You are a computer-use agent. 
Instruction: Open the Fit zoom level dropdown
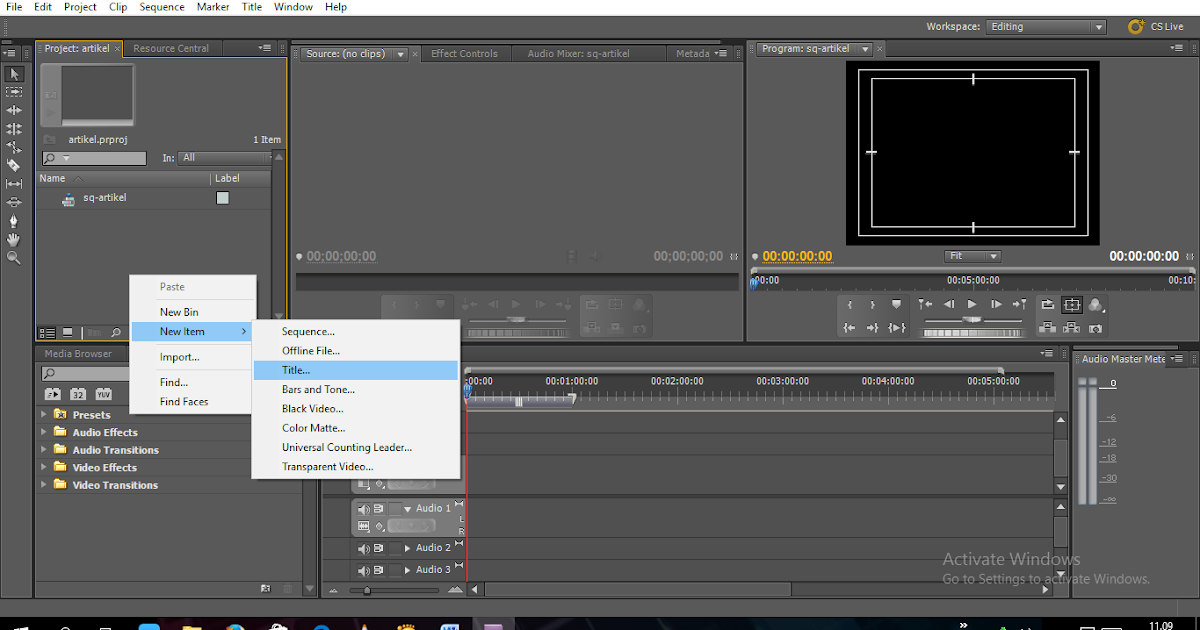coord(972,257)
